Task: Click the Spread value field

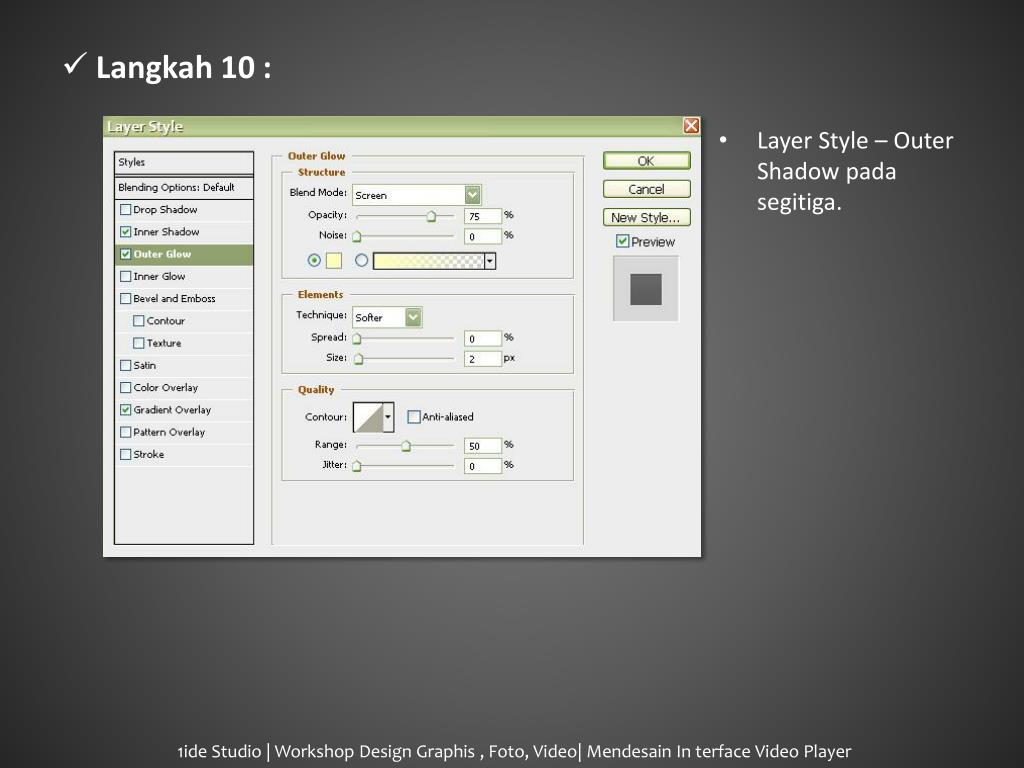Action: click(x=483, y=338)
